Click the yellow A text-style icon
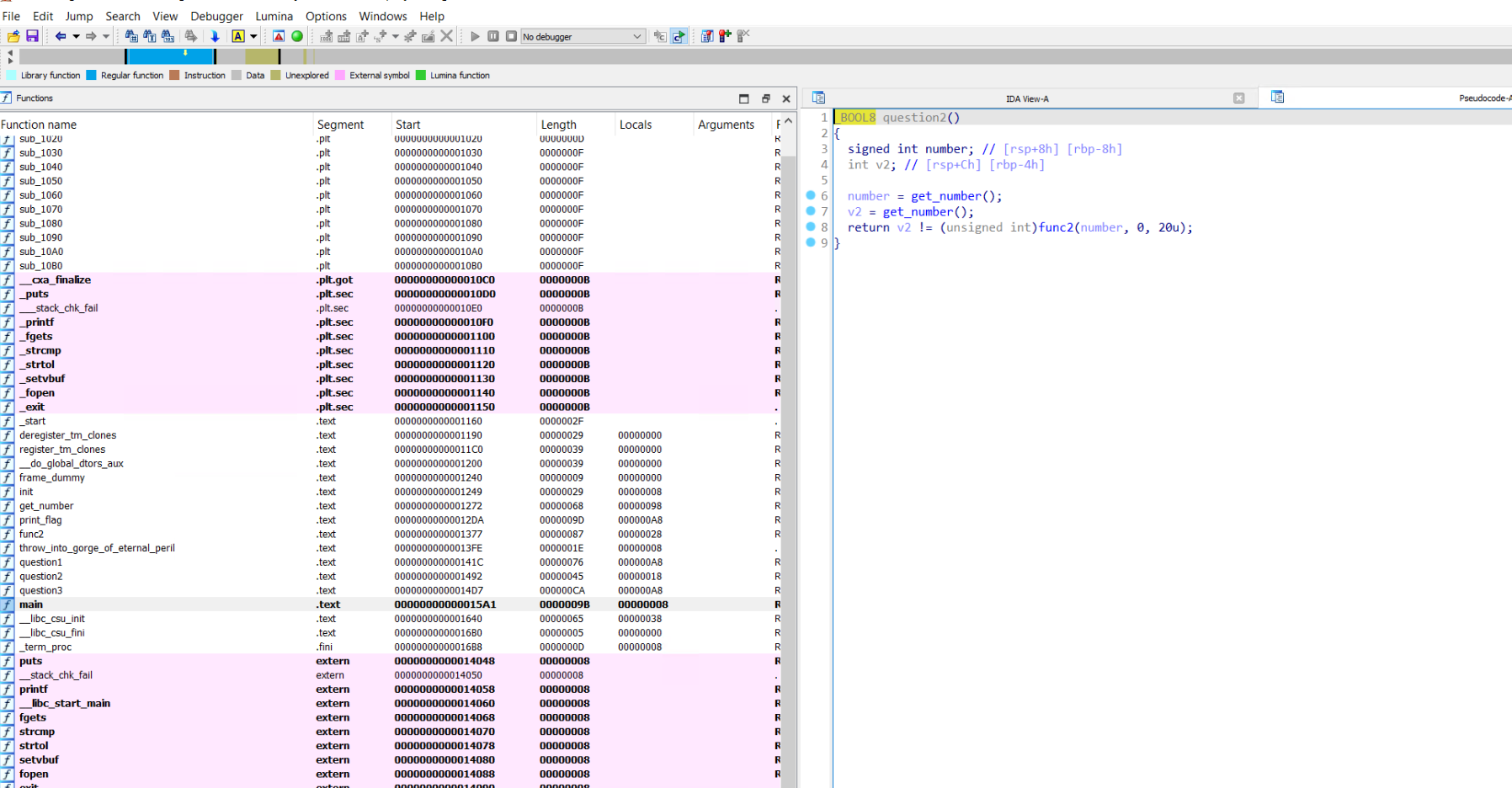1512x788 pixels. (x=238, y=36)
